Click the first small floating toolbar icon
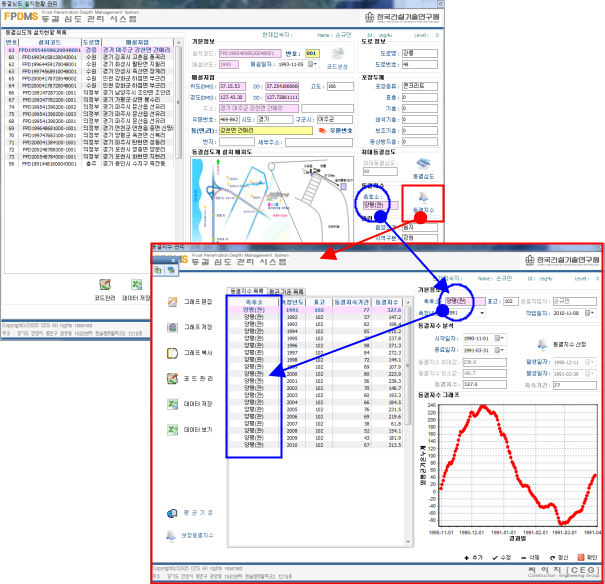 [x=158, y=270]
